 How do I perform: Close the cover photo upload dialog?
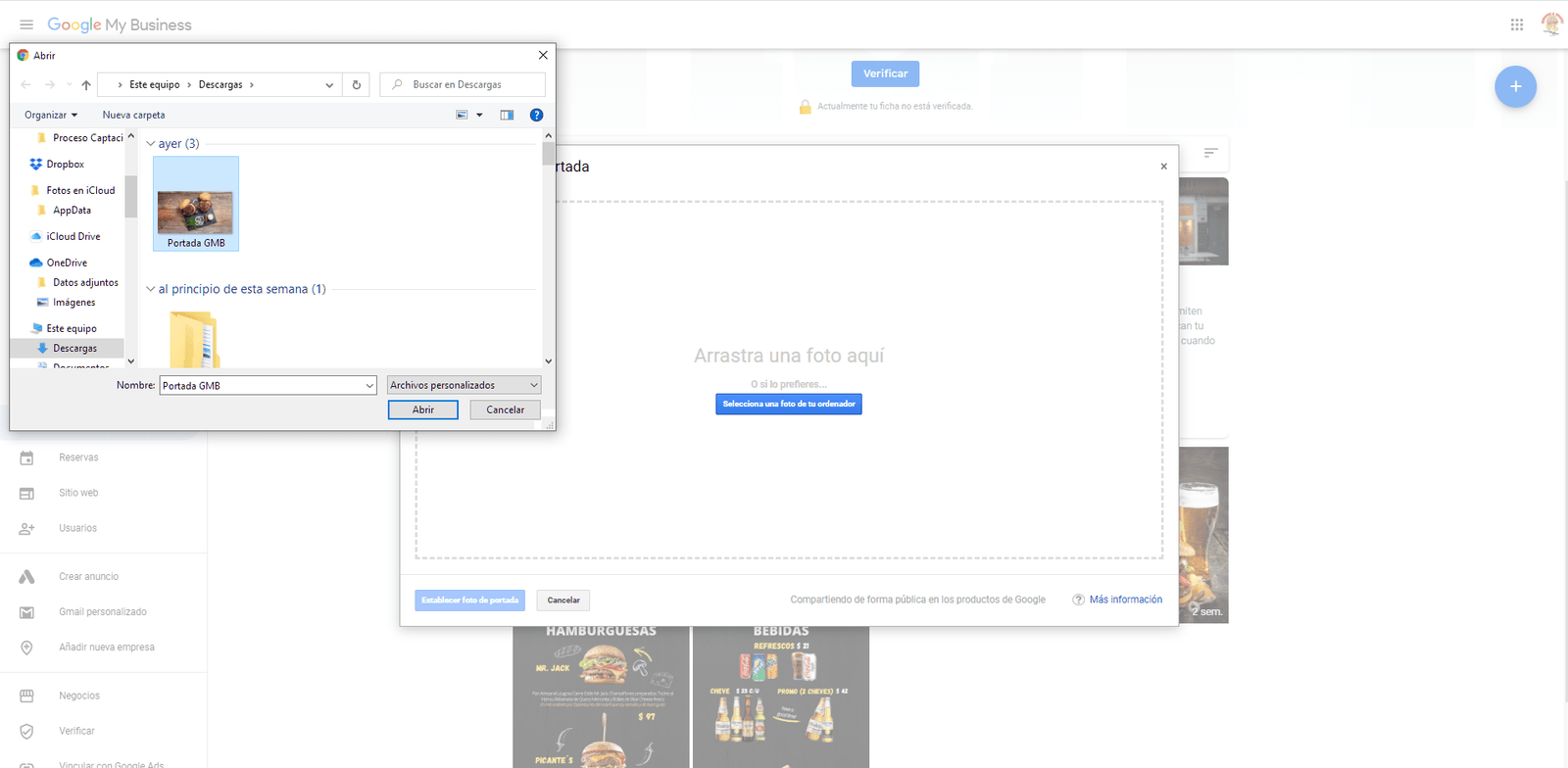[x=1163, y=167]
